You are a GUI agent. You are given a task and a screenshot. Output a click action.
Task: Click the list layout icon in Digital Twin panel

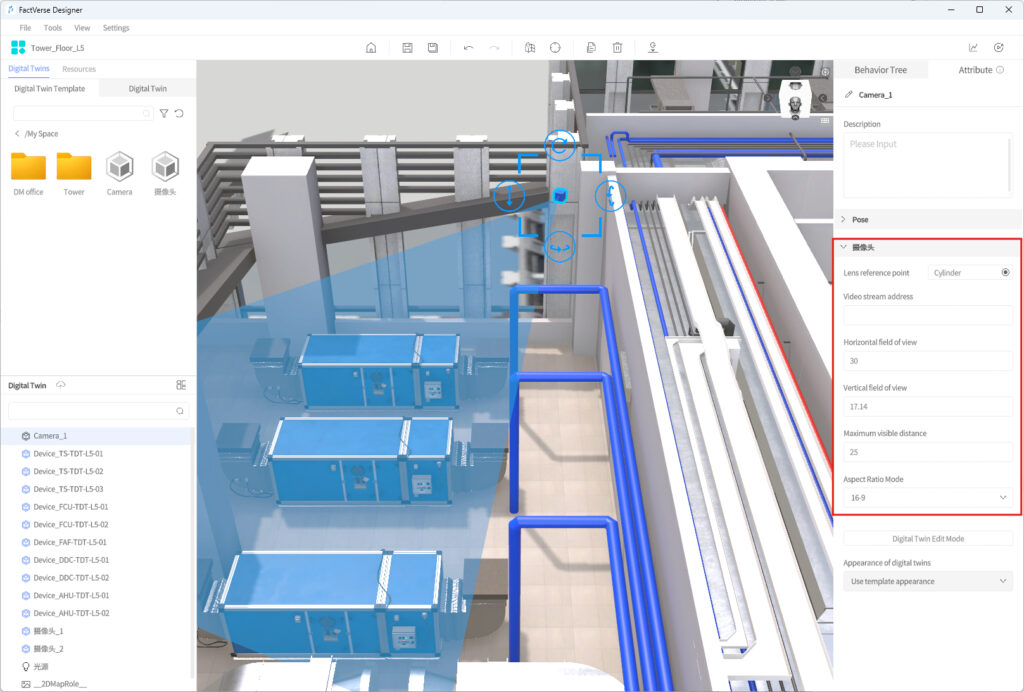[x=181, y=385]
